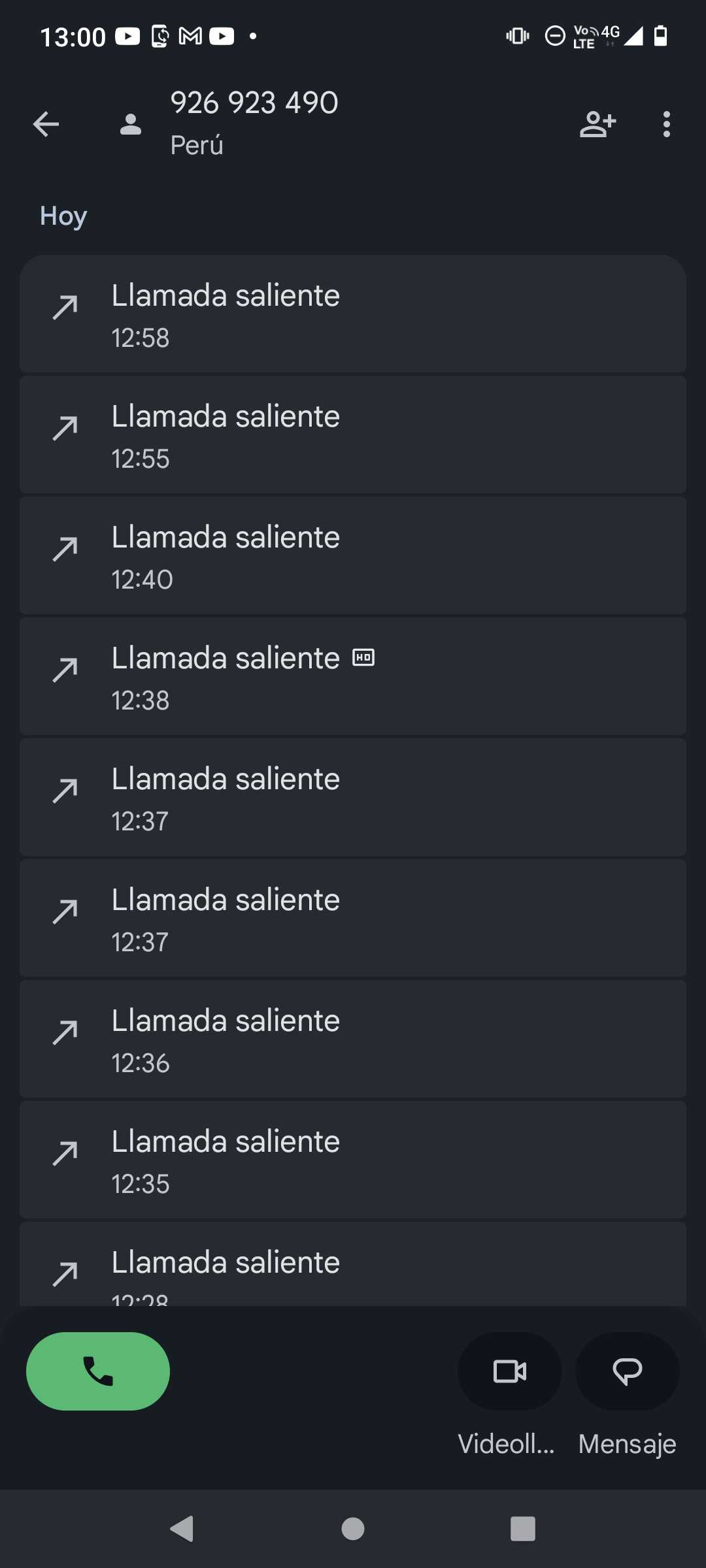This screenshot has width=706, height=1568.
Task: Tap the Videoll... label
Action: pyautogui.click(x=507, y=1444)
